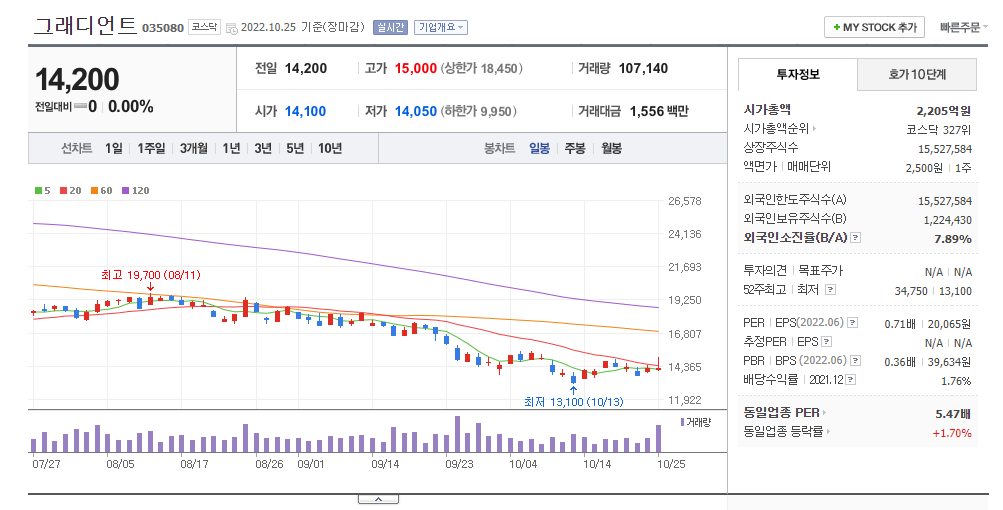Click the calendar clock icon beside the date
The image size is (1003, 510).
click(x=232, y=28)
